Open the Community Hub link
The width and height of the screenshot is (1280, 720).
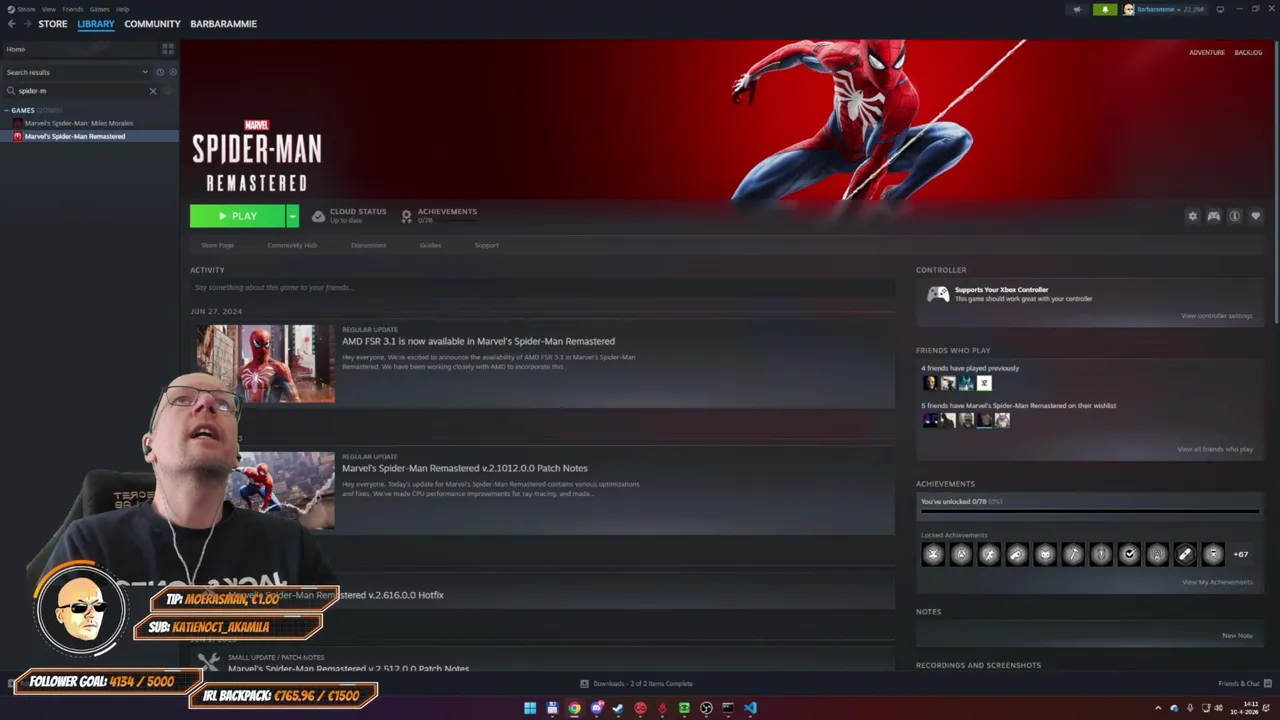pos(292,245)
